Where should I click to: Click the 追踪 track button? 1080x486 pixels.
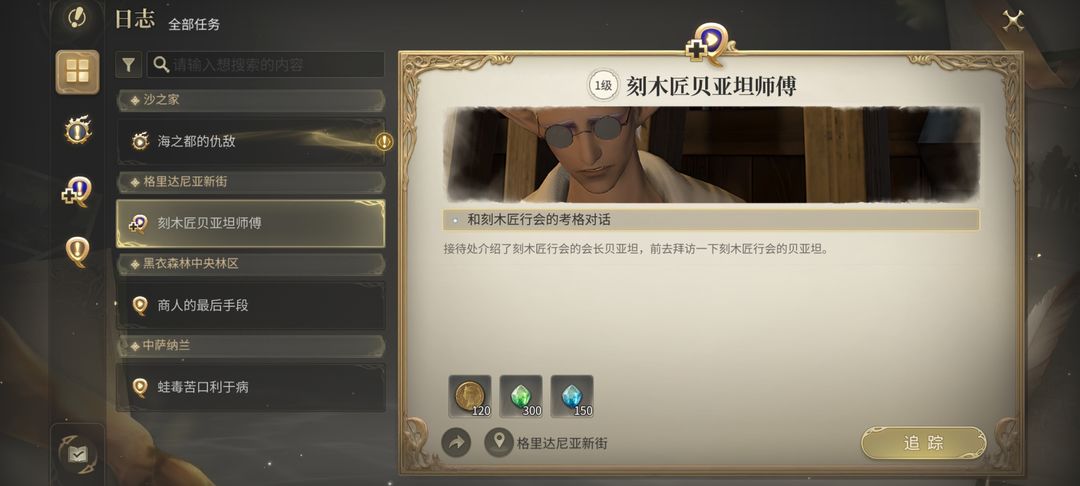(924, 443)
